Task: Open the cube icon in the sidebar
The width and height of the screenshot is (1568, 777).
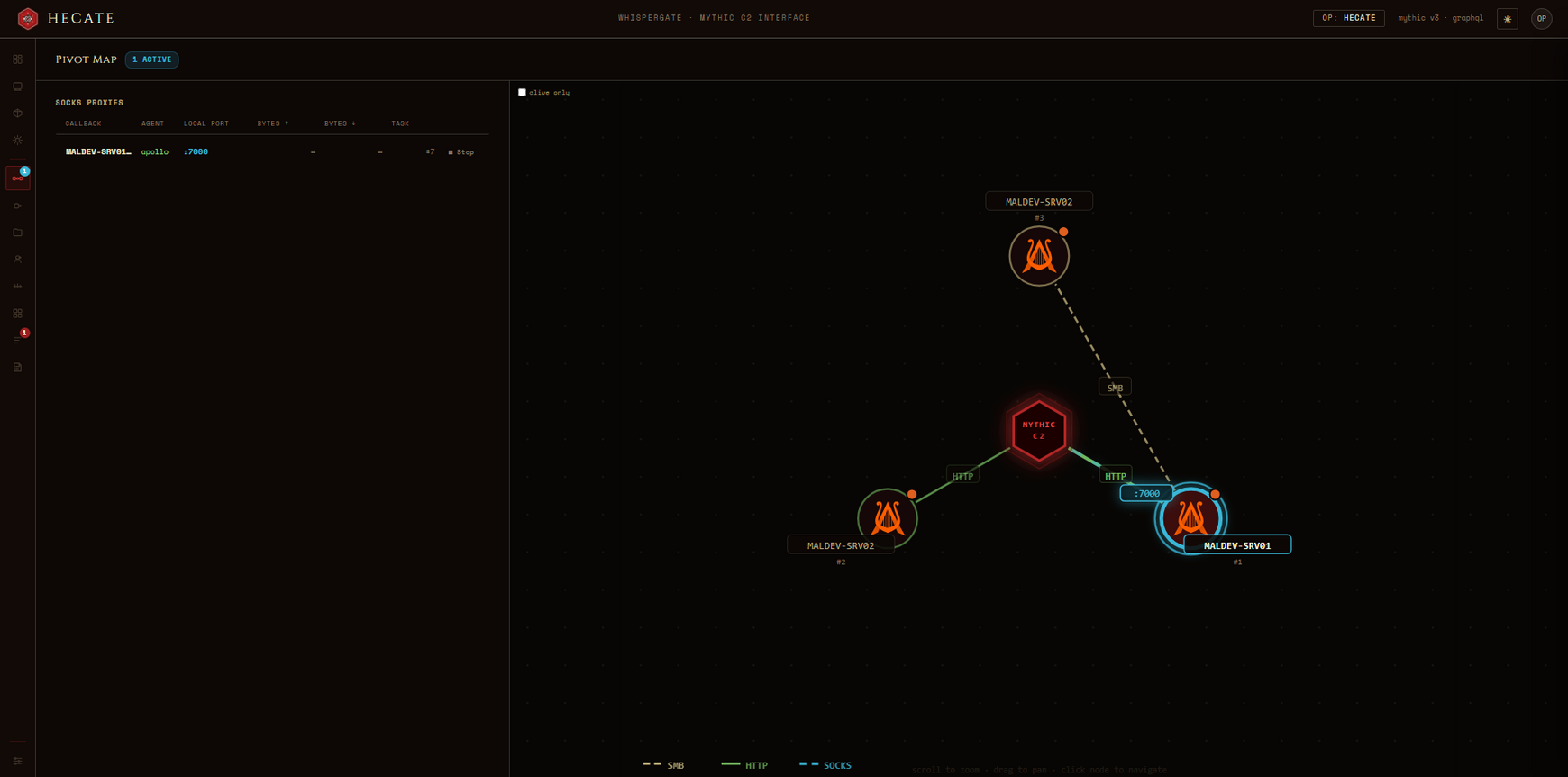Action: pyautogui.click(x=17, y=114)
